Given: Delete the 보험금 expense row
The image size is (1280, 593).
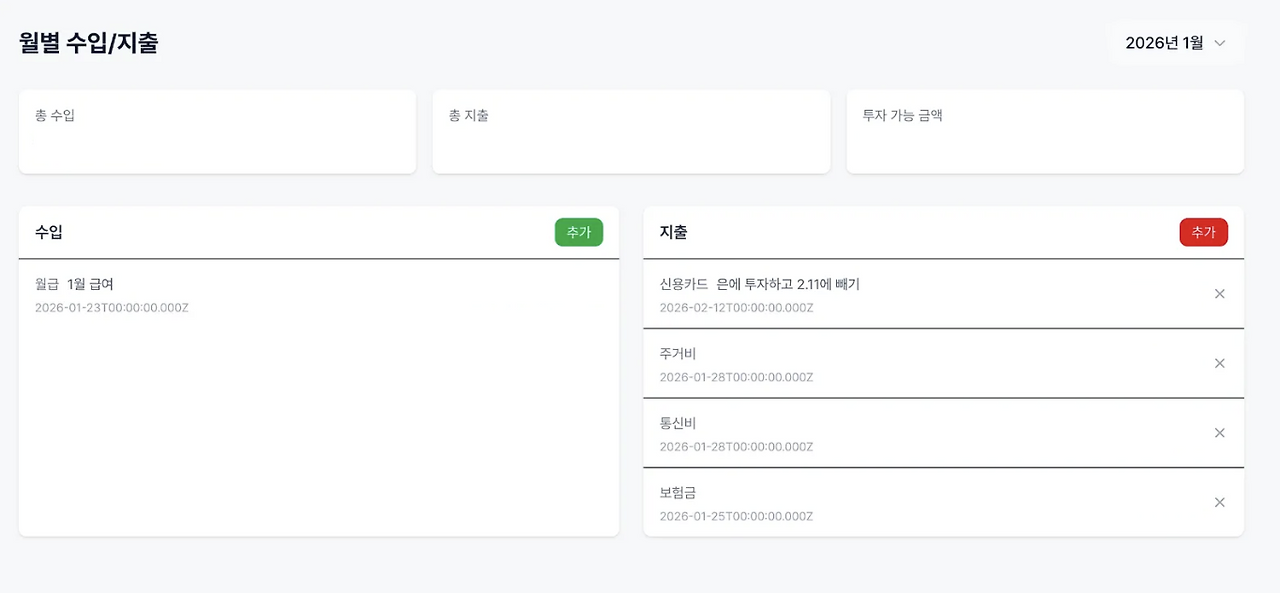Looking at the screenshot, I should pos(1219,502).
